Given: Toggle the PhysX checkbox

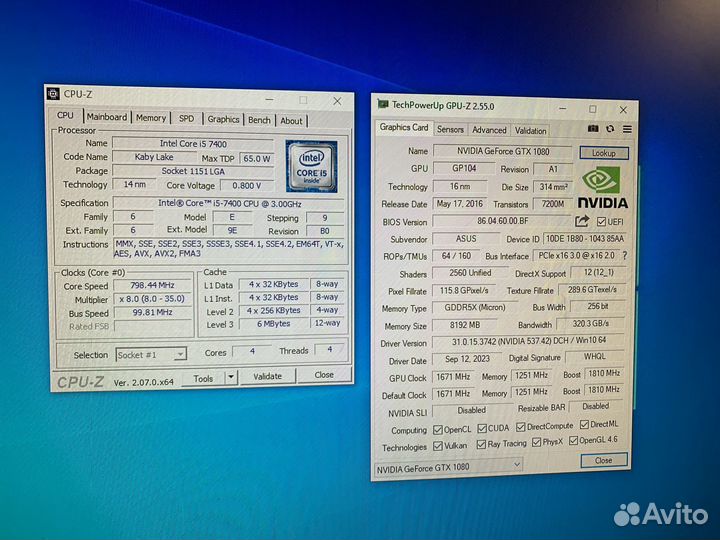Looking at the screenshot, I should (x=536, y=442).
